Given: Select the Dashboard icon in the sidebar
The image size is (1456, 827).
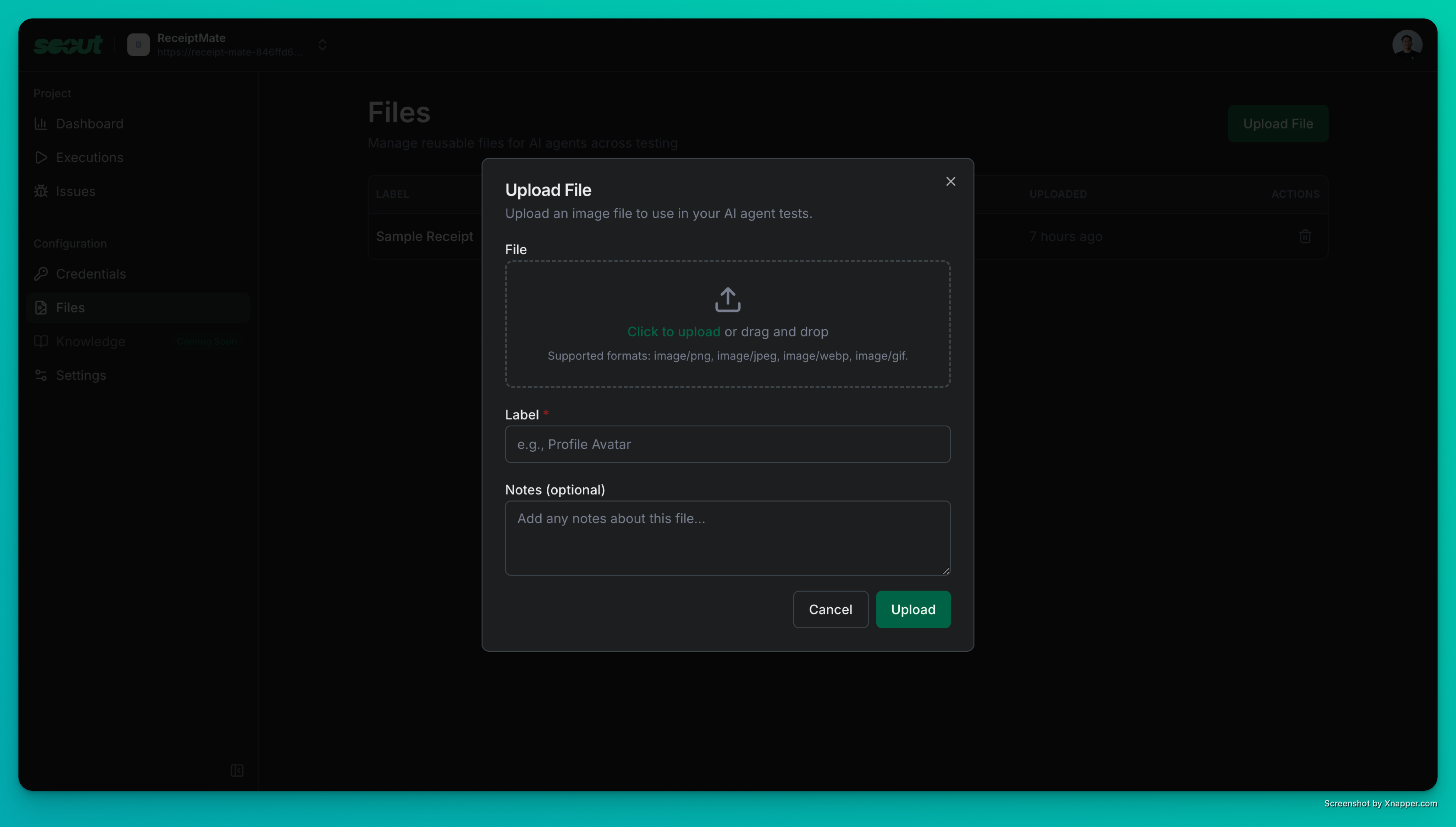Looking at the screenshot, I should (x=41, y=124).
